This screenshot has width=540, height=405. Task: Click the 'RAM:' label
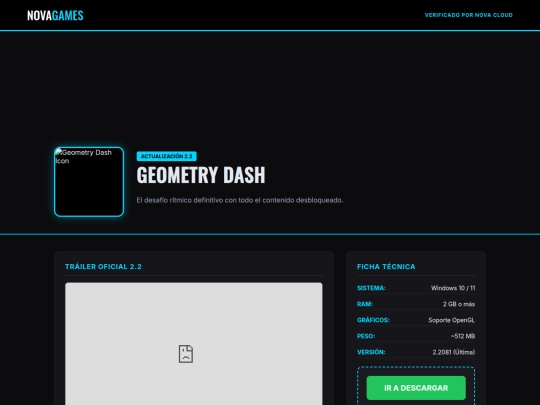click(365, 304)
